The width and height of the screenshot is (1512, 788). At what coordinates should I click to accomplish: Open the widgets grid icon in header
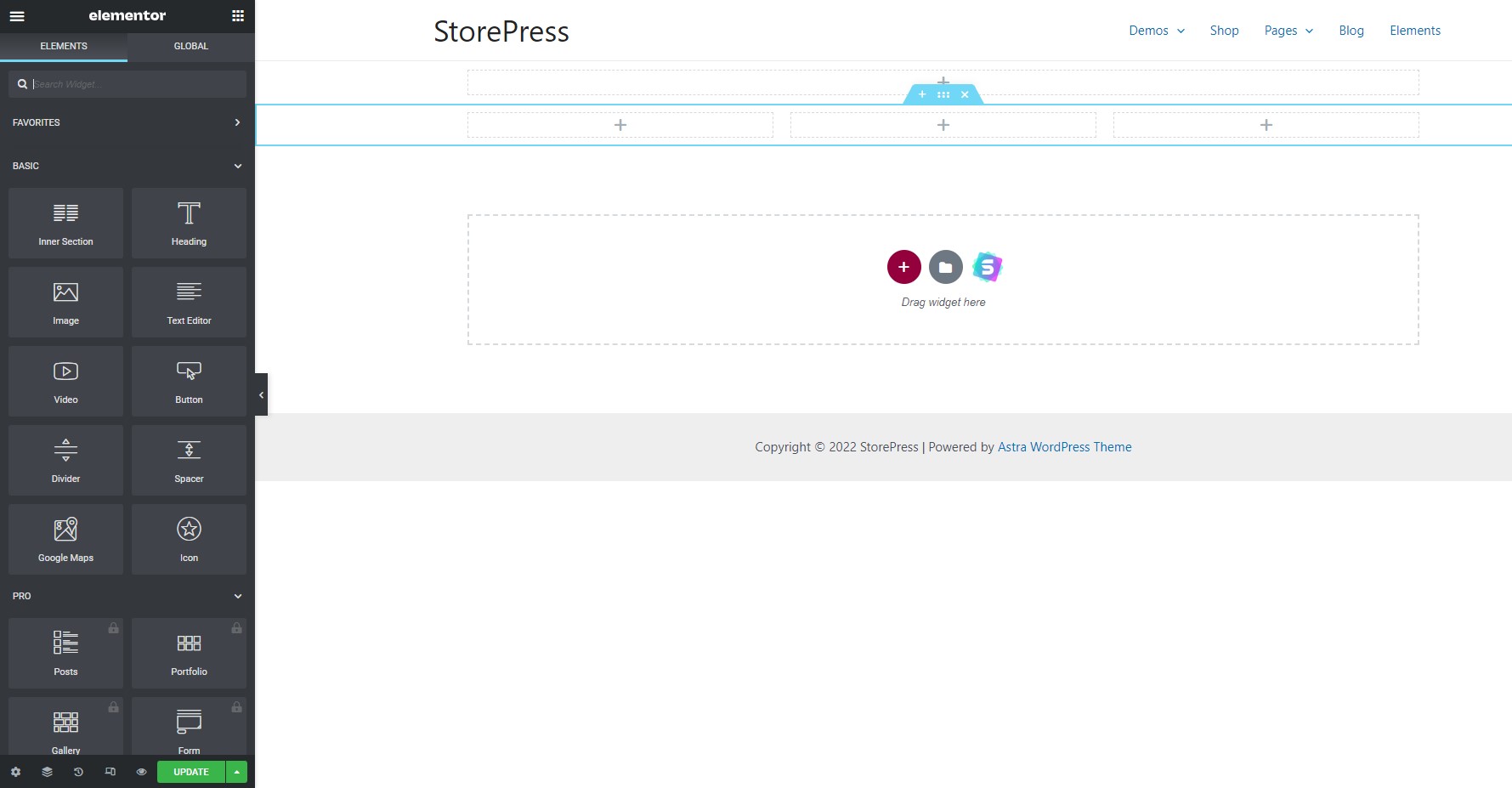click(x=238, y=16)
